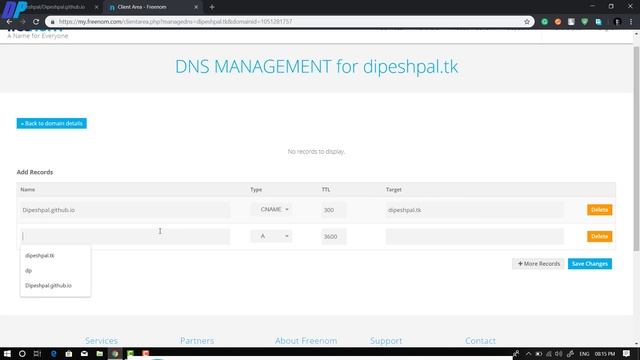Save the DNS changes
The width and height of the screenshot is (640, 360).
click(590, 264)
